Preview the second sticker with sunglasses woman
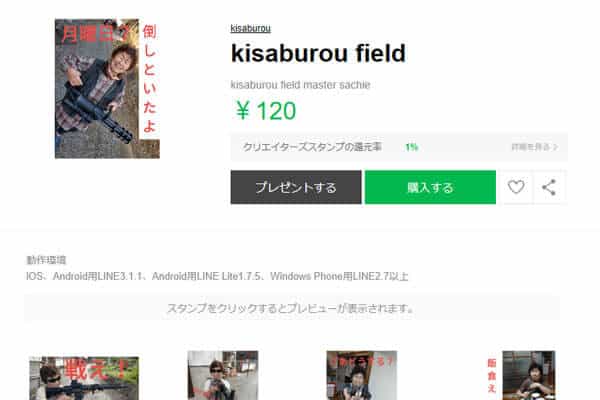 [x=223, y=376]
